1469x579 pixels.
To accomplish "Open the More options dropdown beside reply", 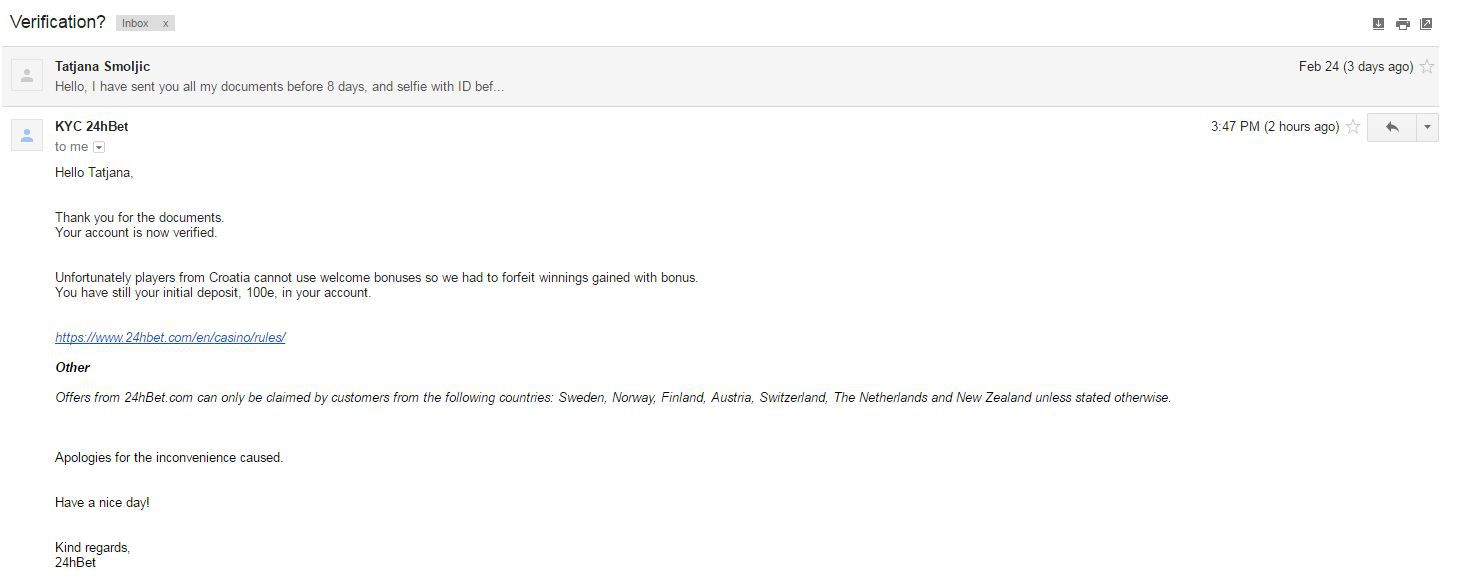I will [x=1427, y=127].
